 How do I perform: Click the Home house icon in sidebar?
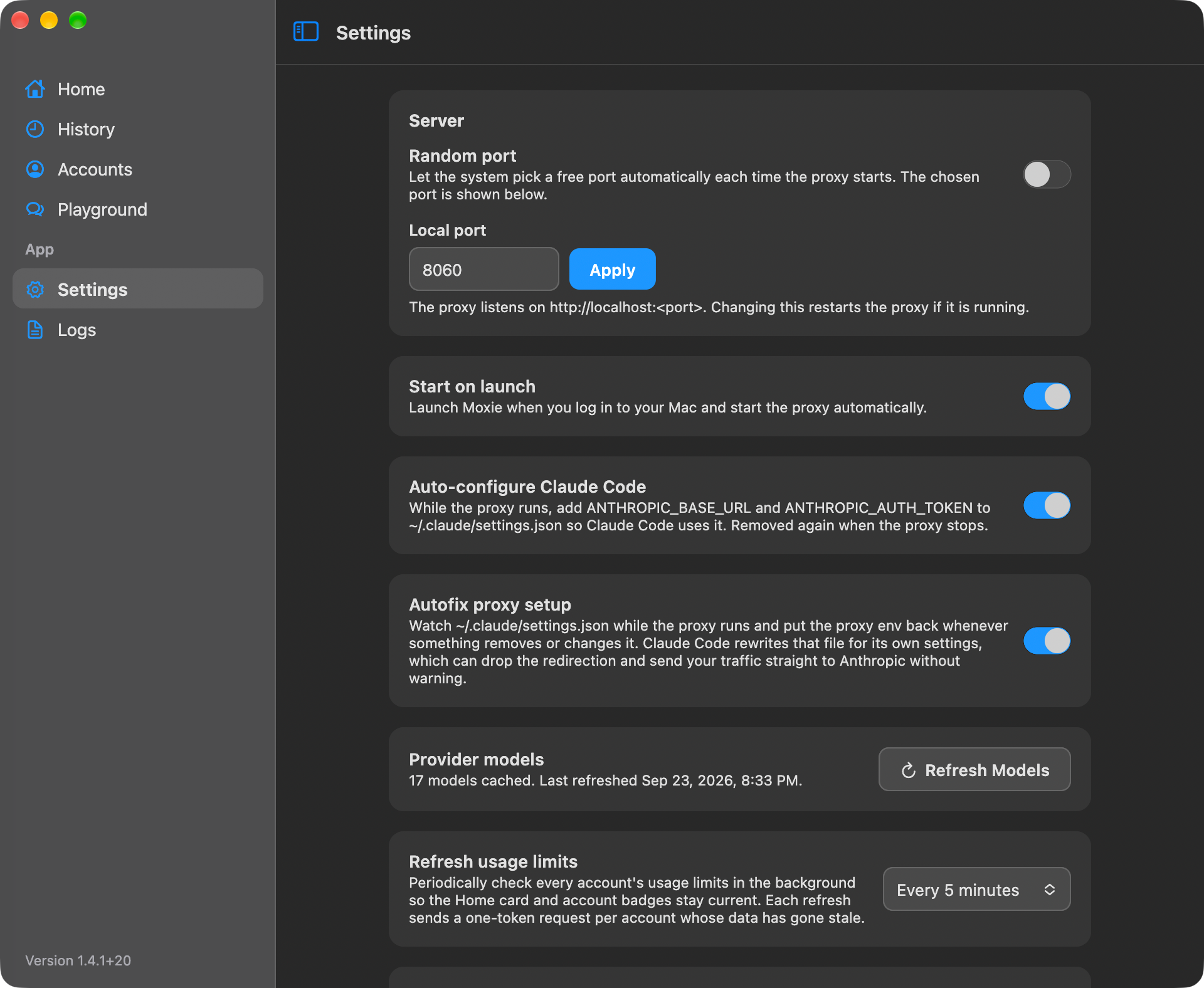[35, 89]
